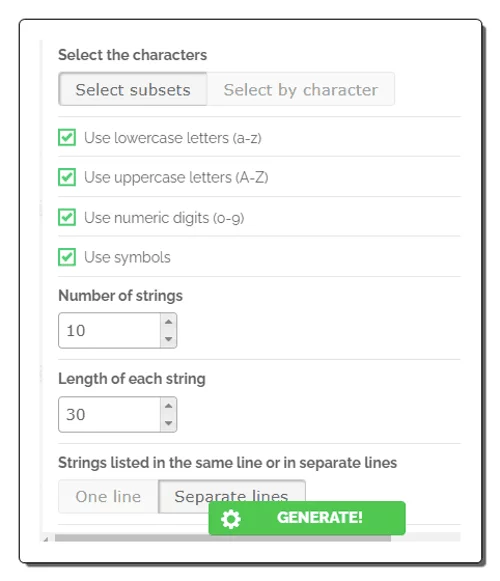Disable the Use symbols checkbox
The height and width of the screenshot is (581, 500).
pos(67,257)
